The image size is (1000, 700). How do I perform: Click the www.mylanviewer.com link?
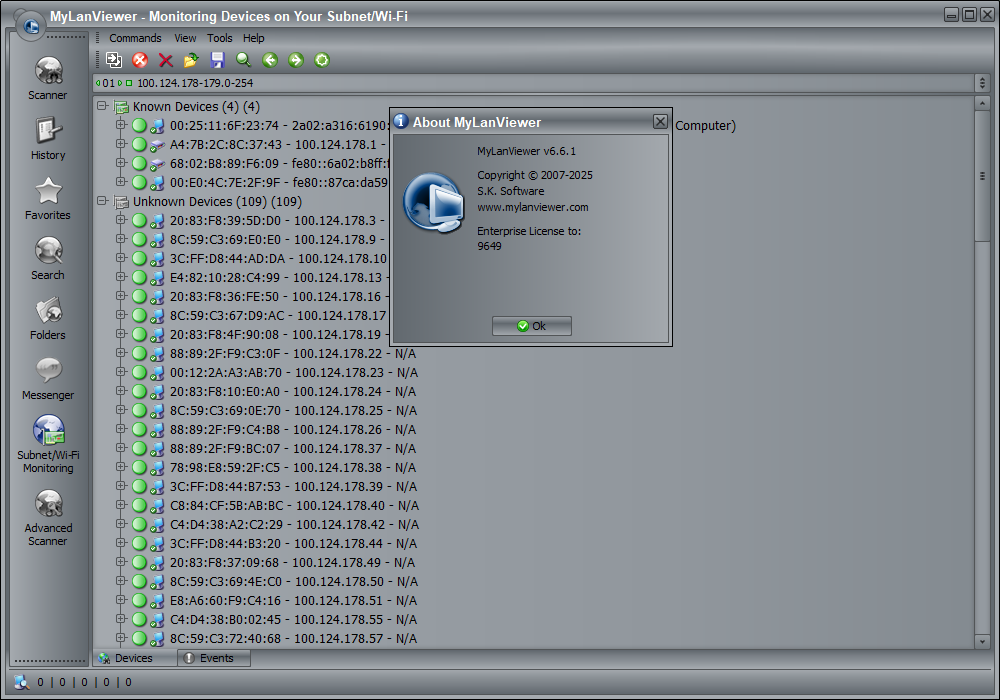pyautogui.click(x=533, y=207)
